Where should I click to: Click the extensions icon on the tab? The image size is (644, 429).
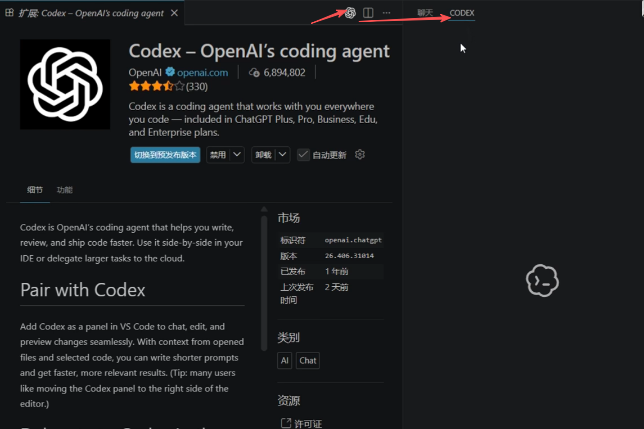point(9,13)
